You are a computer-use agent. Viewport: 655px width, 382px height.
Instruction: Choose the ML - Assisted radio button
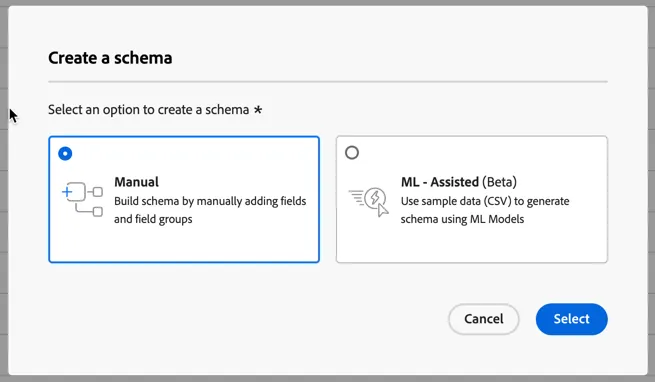pyautogui.click(x=352, y=153)
